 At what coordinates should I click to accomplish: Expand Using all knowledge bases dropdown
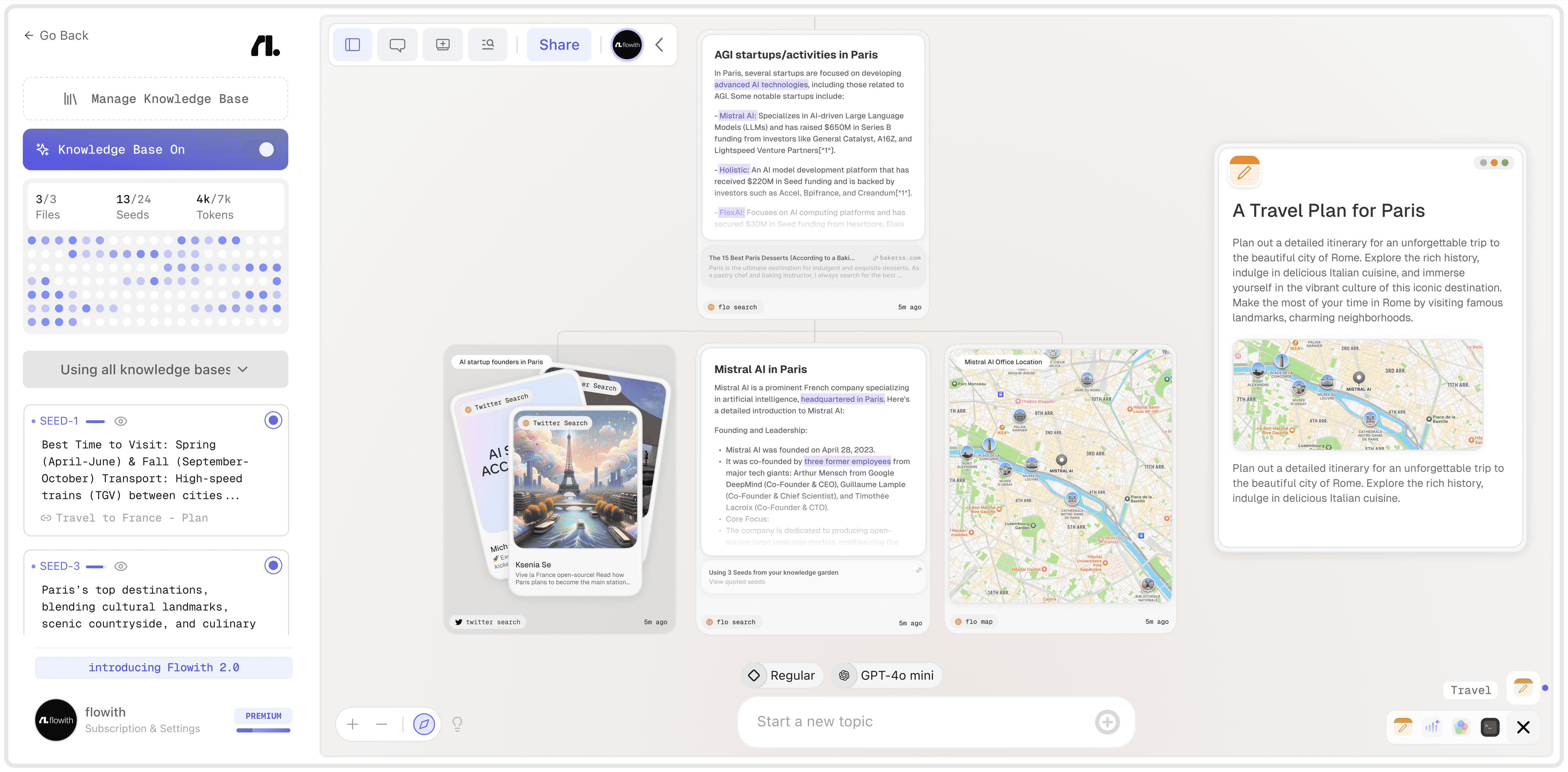155,369
